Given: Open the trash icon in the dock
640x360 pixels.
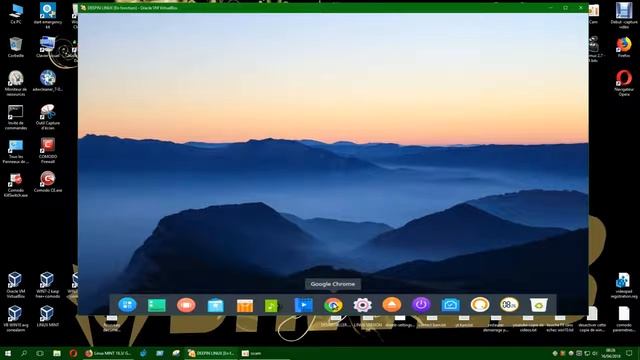Looking at the screenshot, I should [539, 305].
